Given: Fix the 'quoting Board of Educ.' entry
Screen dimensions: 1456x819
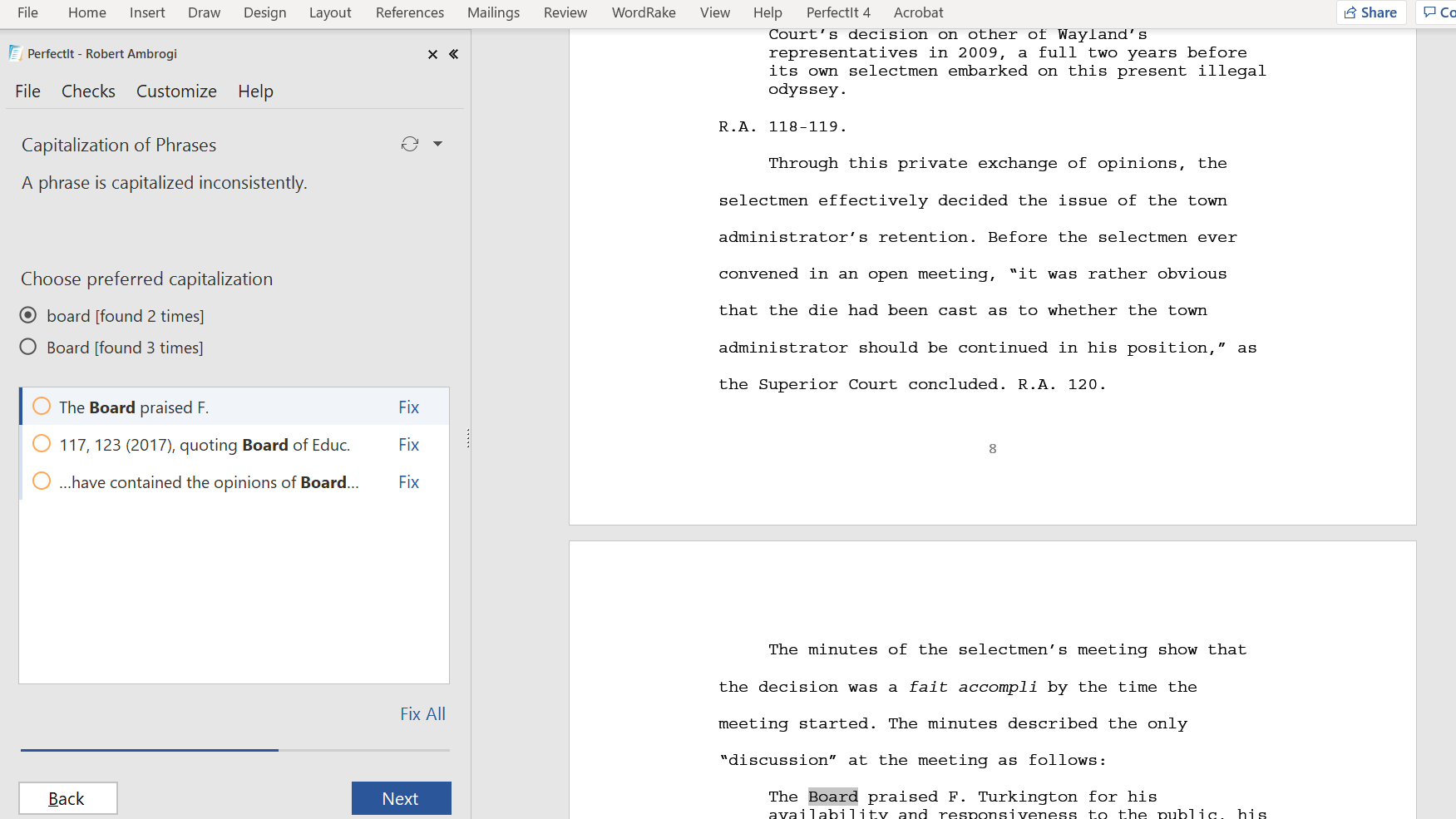Looking at the screenshot, I should [408, 445].
